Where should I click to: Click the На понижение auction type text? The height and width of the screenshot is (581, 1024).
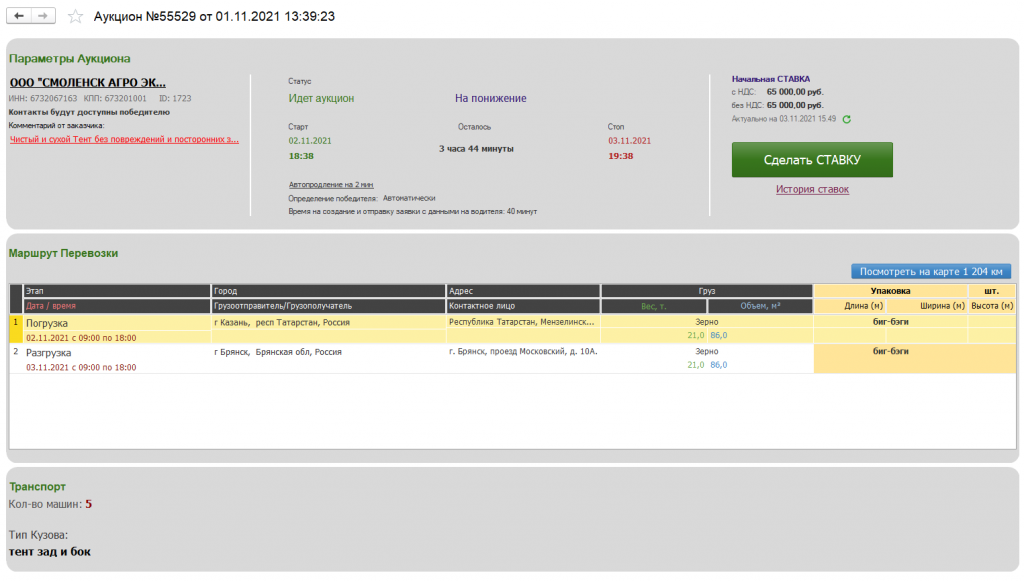coord(490,99)
